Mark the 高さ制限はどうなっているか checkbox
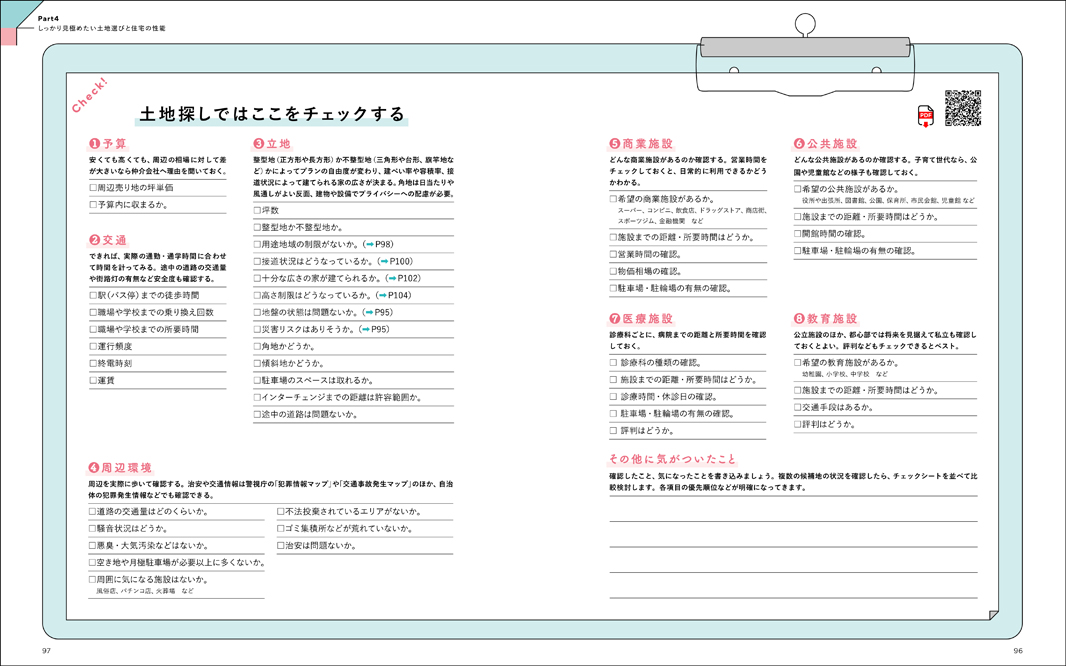 coord(258,296)
